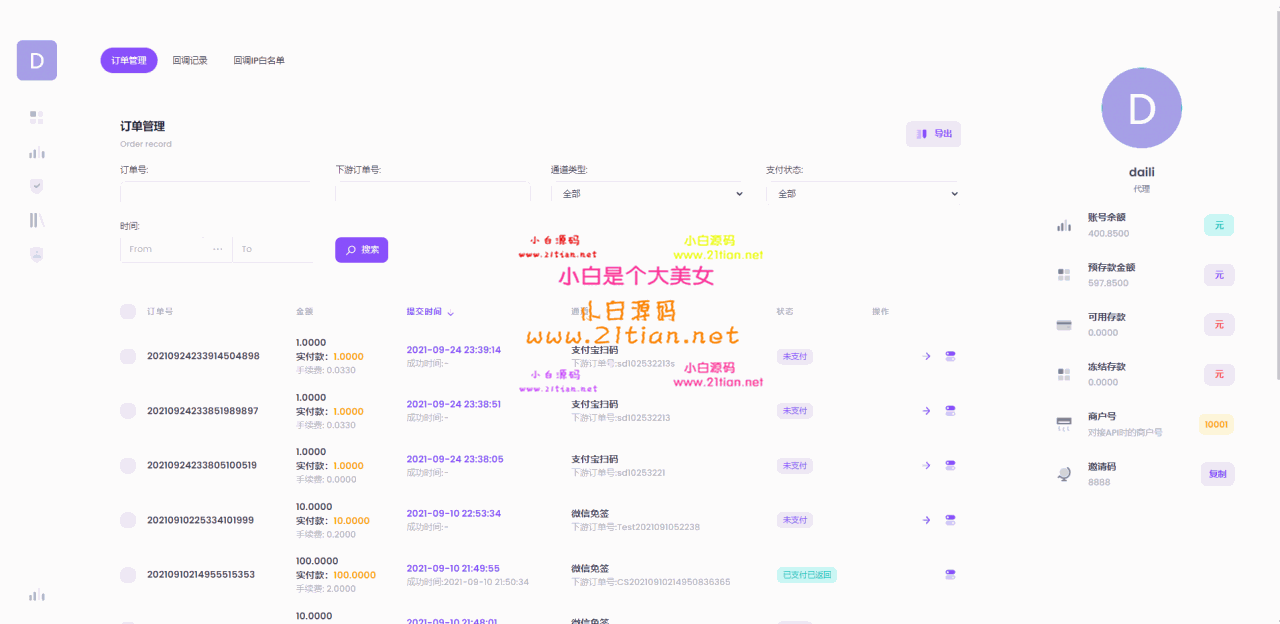Check the box for order 20210910214955515353
Viewport: 1280px width, 624px height.
[x=128, y=574]
